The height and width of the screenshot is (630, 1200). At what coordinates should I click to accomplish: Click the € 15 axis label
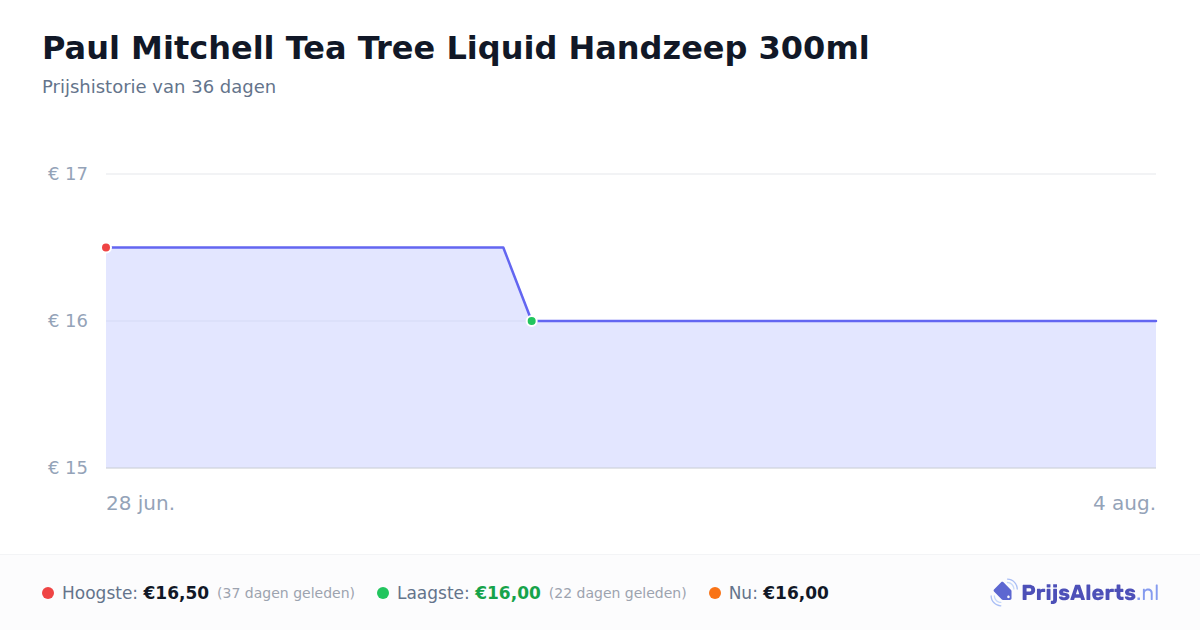(x=68, y=468)
